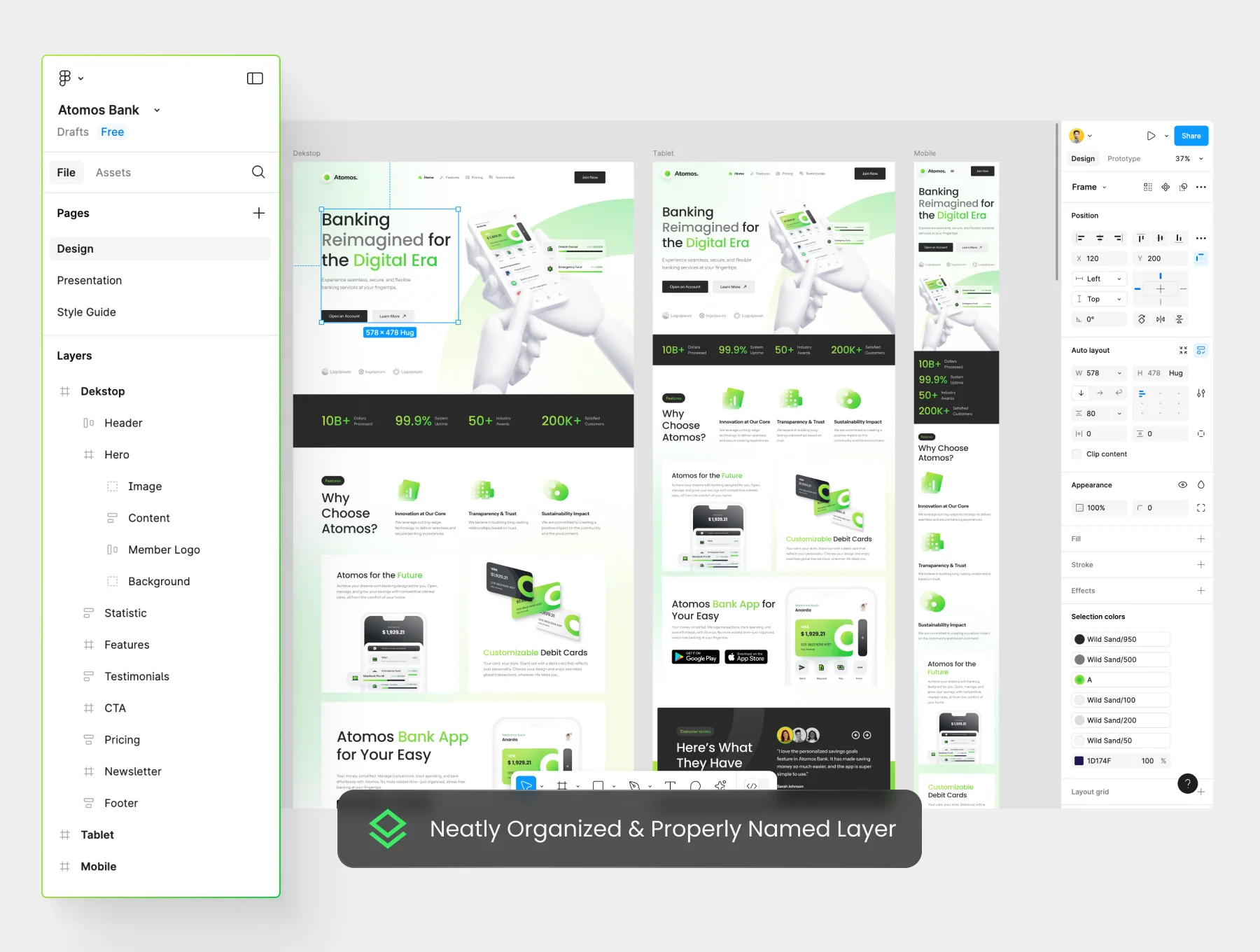This screenshot has width=1260, height=952.
Task: Open the gap 80 spacing dropdown
Action: tap(1119, 414)
